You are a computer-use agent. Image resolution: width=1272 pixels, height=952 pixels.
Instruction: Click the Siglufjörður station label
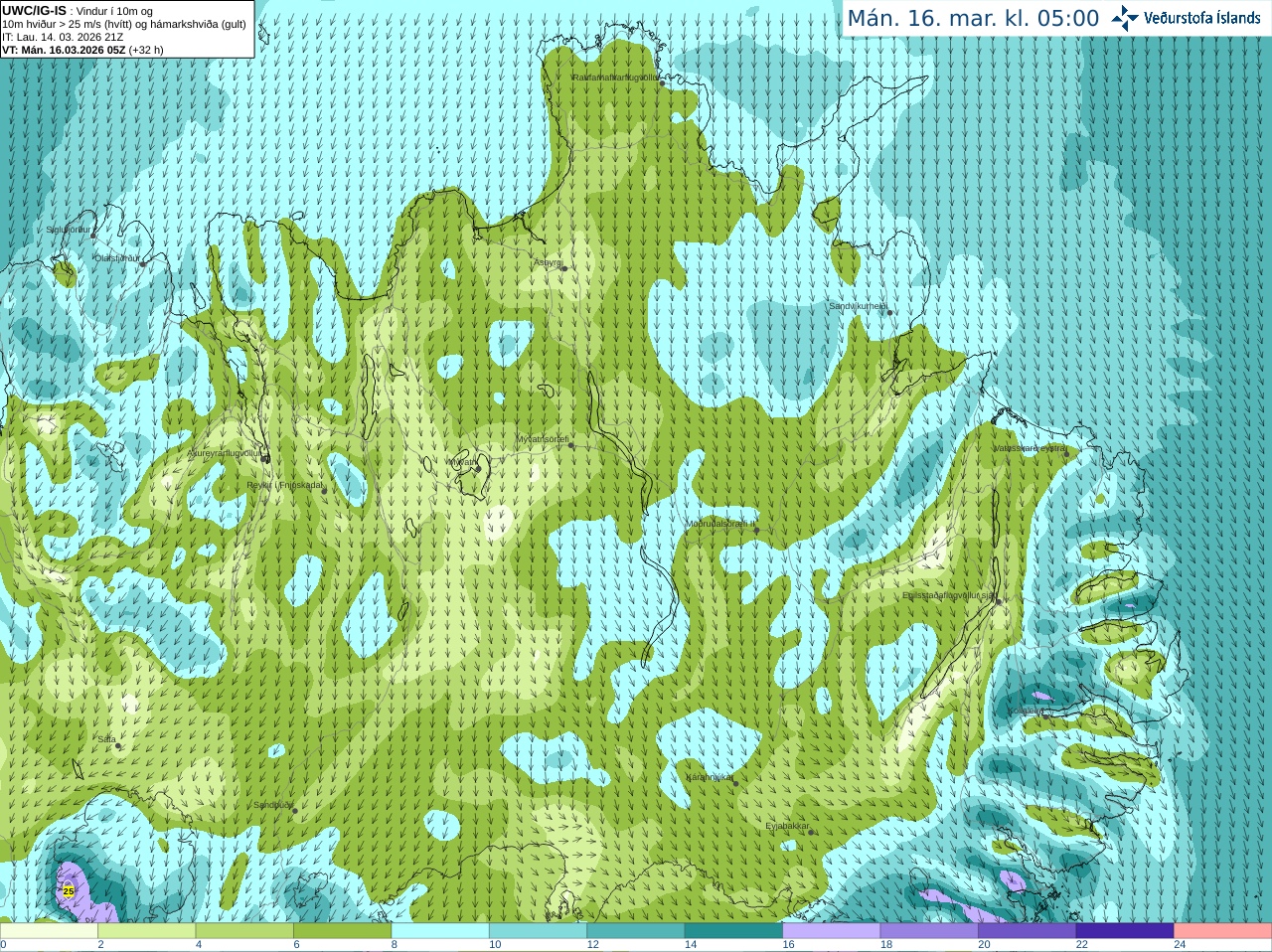point(68,230)
